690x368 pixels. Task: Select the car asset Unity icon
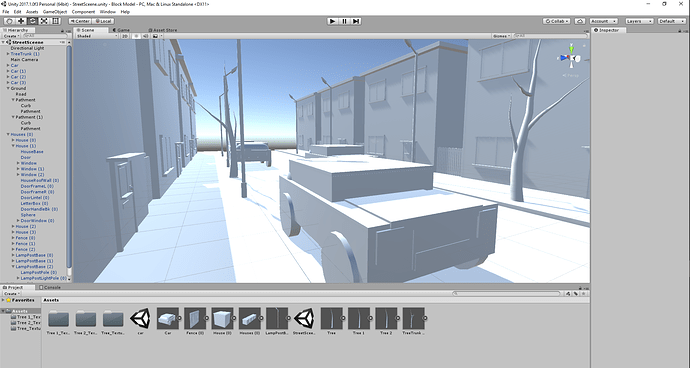coord(140,318)
